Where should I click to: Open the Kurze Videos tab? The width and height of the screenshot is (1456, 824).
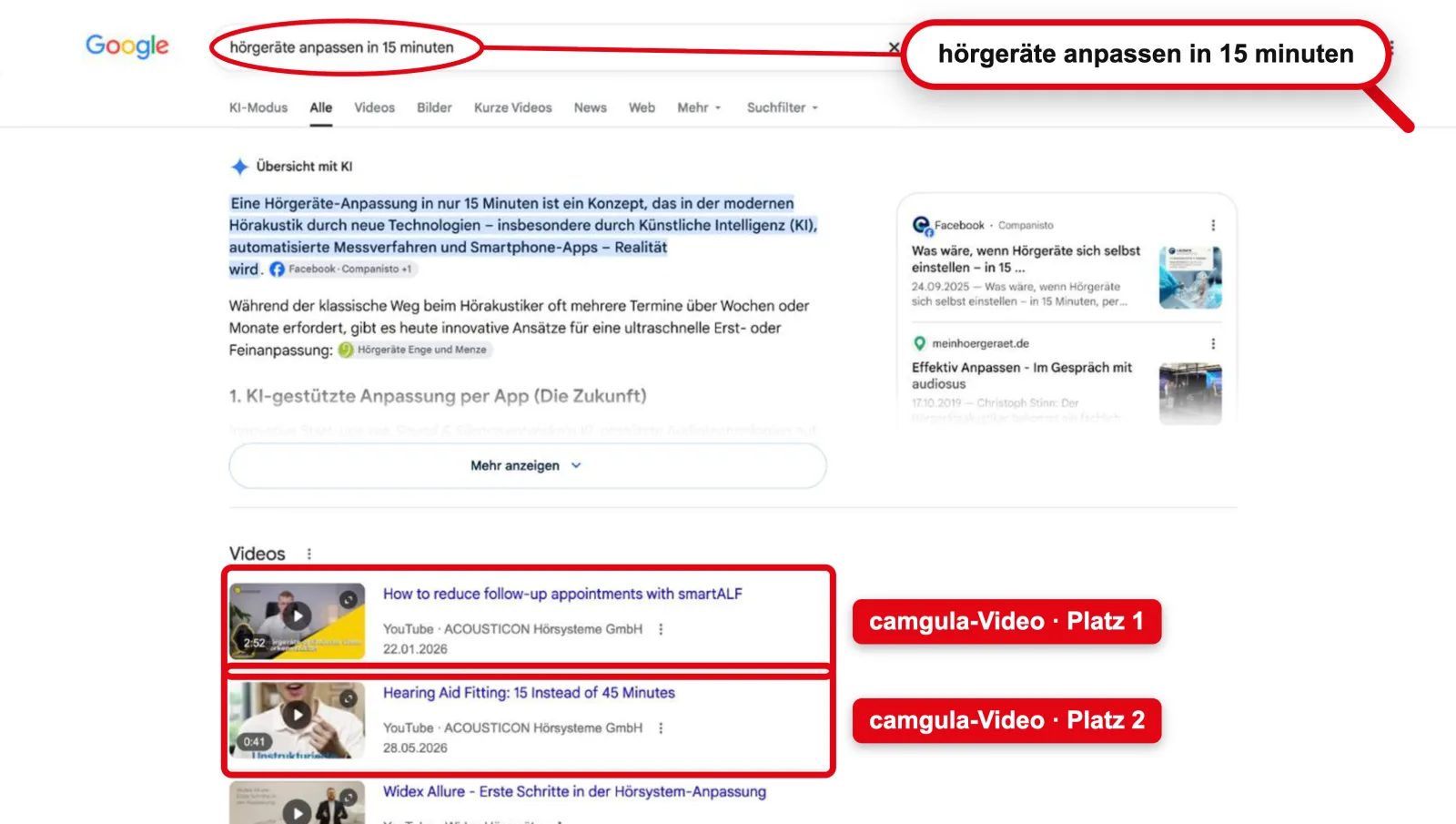click(513, 107)
